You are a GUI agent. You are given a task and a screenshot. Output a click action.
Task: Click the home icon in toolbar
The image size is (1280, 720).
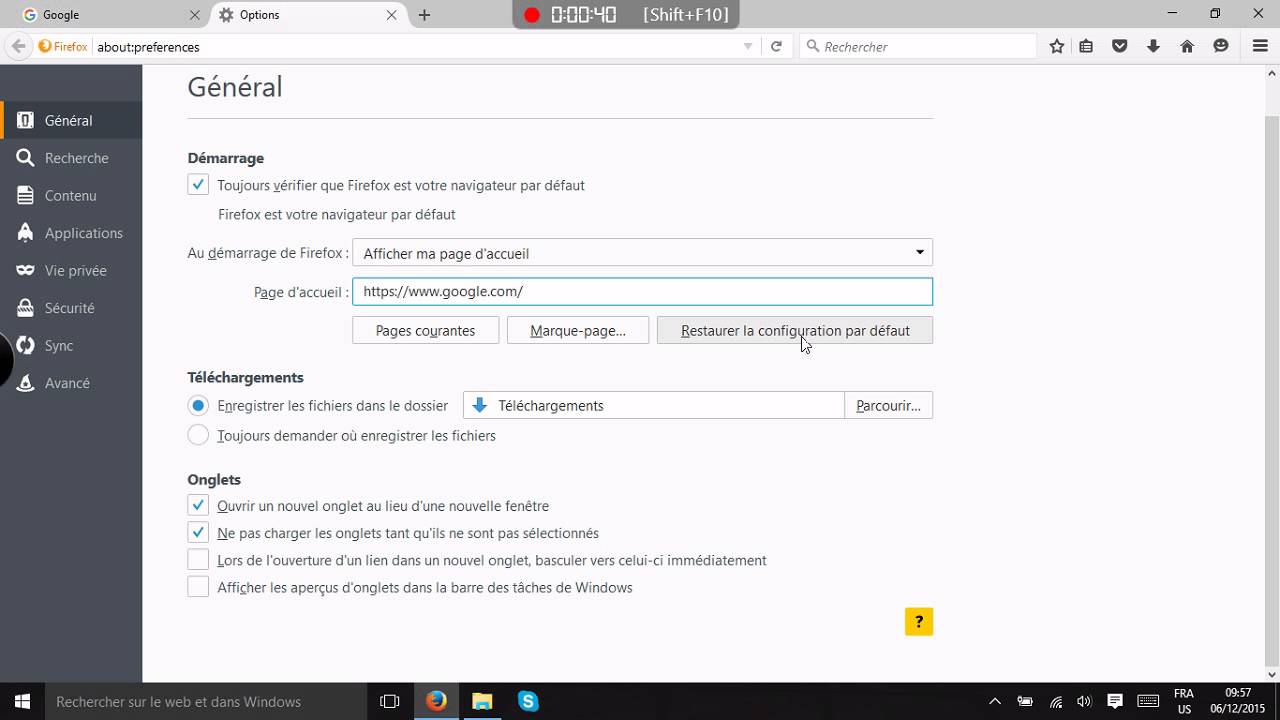(1187, 46)
